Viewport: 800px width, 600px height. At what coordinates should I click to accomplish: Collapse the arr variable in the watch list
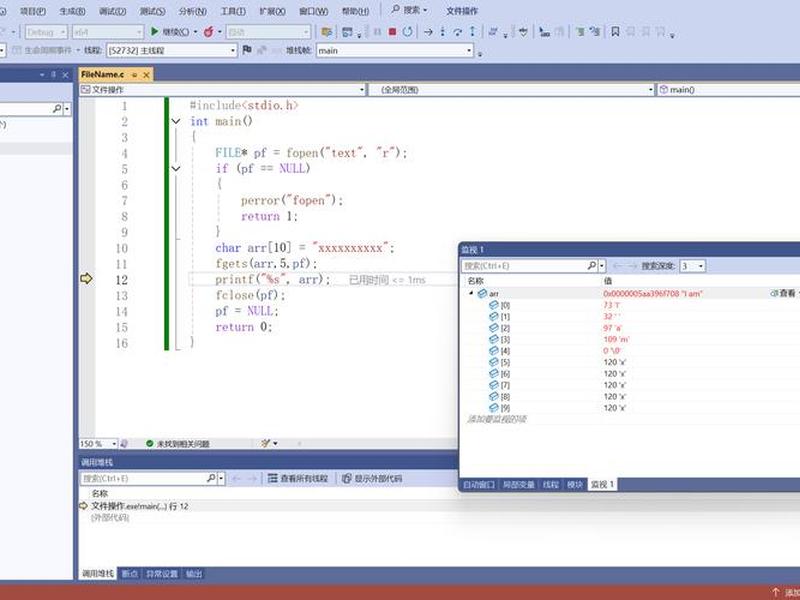[471, 293]
